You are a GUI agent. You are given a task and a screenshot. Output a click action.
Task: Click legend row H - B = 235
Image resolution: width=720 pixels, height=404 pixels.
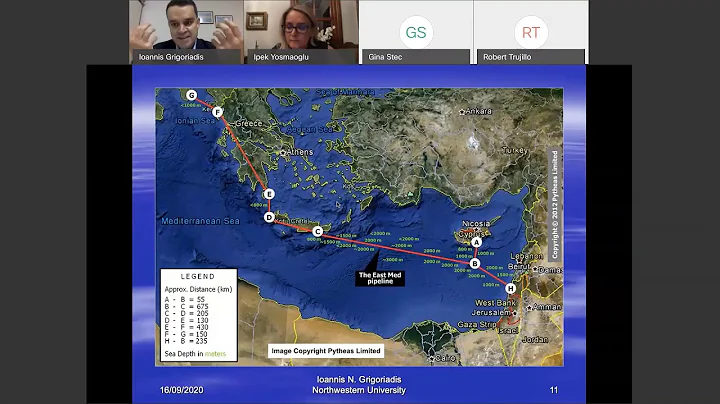tap(186, 341)
